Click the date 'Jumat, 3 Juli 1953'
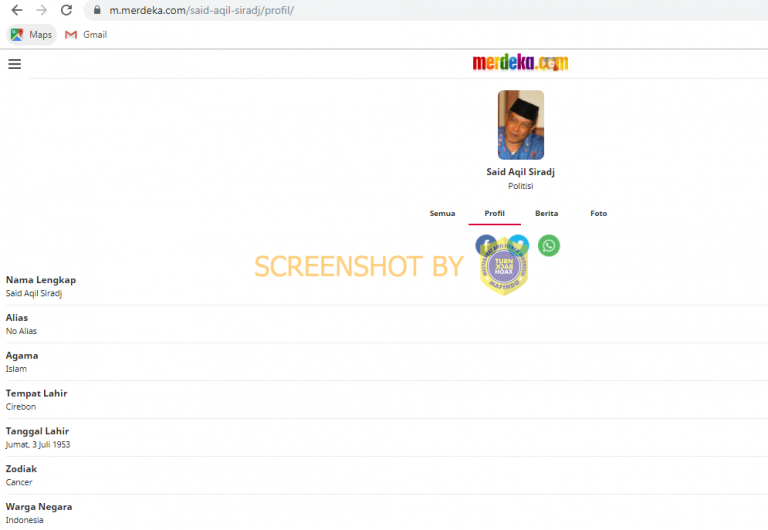 click(x=38, y=445)
